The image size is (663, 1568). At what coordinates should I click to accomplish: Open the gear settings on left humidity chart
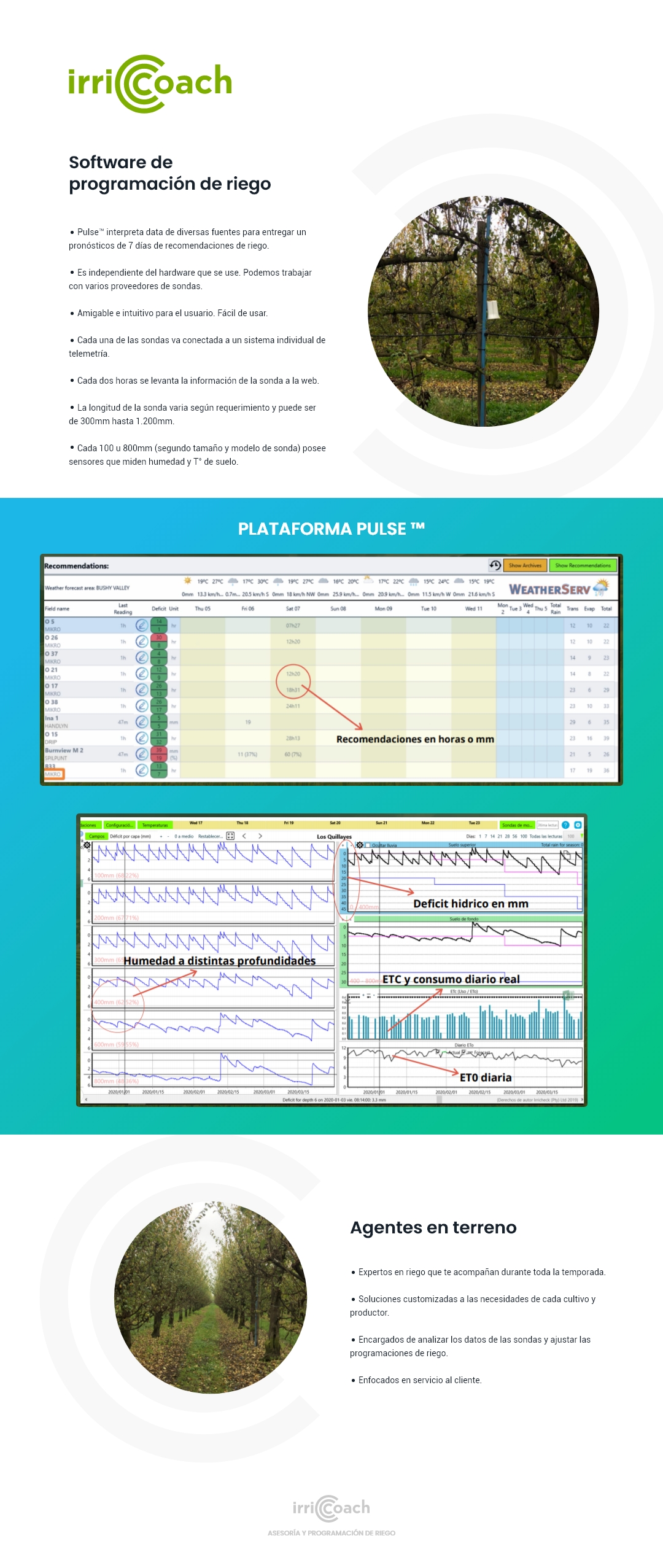click(87, 845)
